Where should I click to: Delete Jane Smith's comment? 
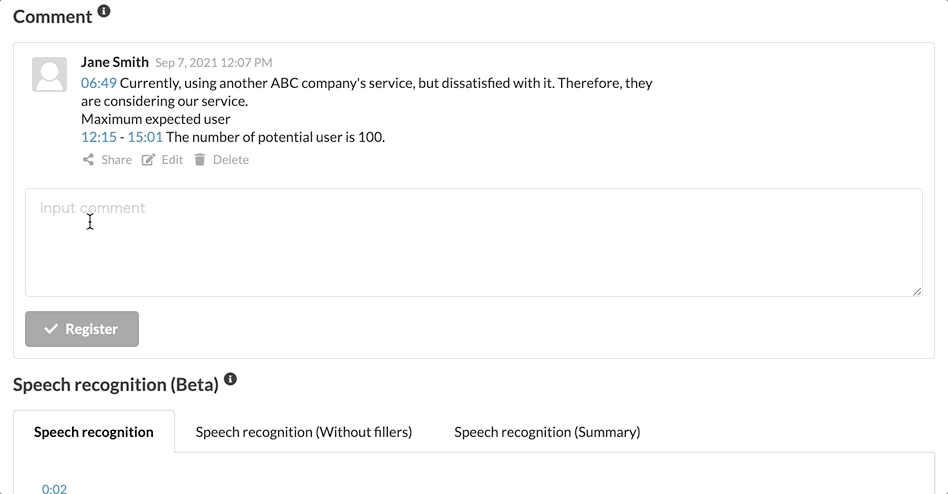point(221,160)
